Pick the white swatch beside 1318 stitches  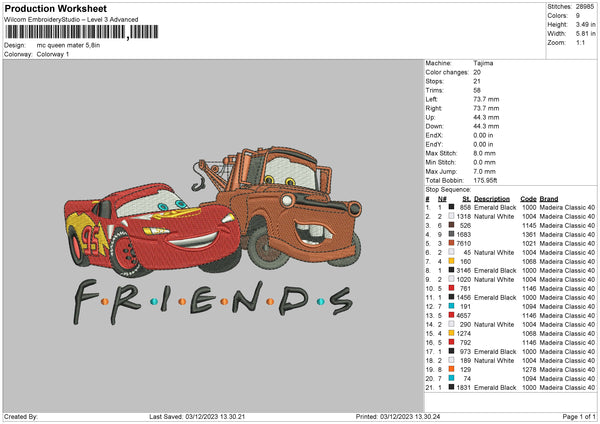click(x=452, y=216)
